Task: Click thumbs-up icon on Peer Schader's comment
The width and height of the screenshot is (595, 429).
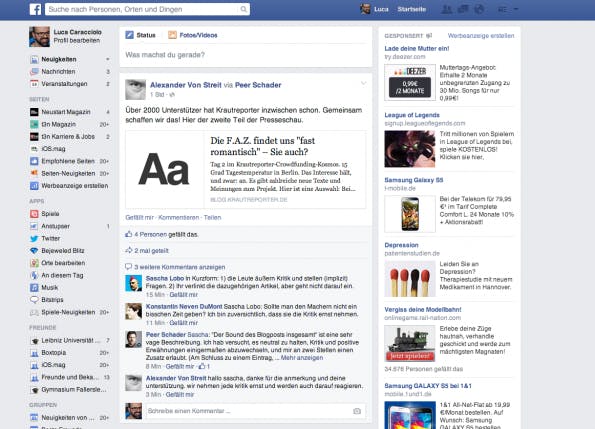Action: 202,366
